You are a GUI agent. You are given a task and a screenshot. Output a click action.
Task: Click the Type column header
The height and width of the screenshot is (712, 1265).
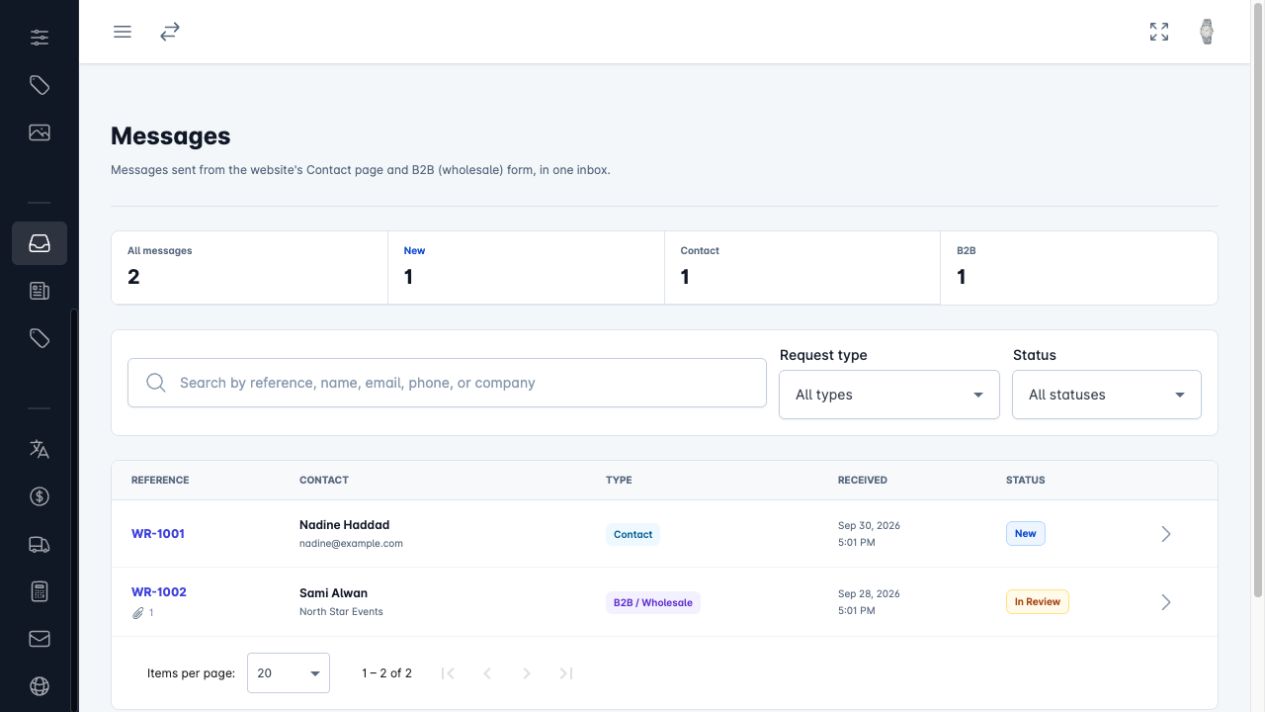pos(619,480)
